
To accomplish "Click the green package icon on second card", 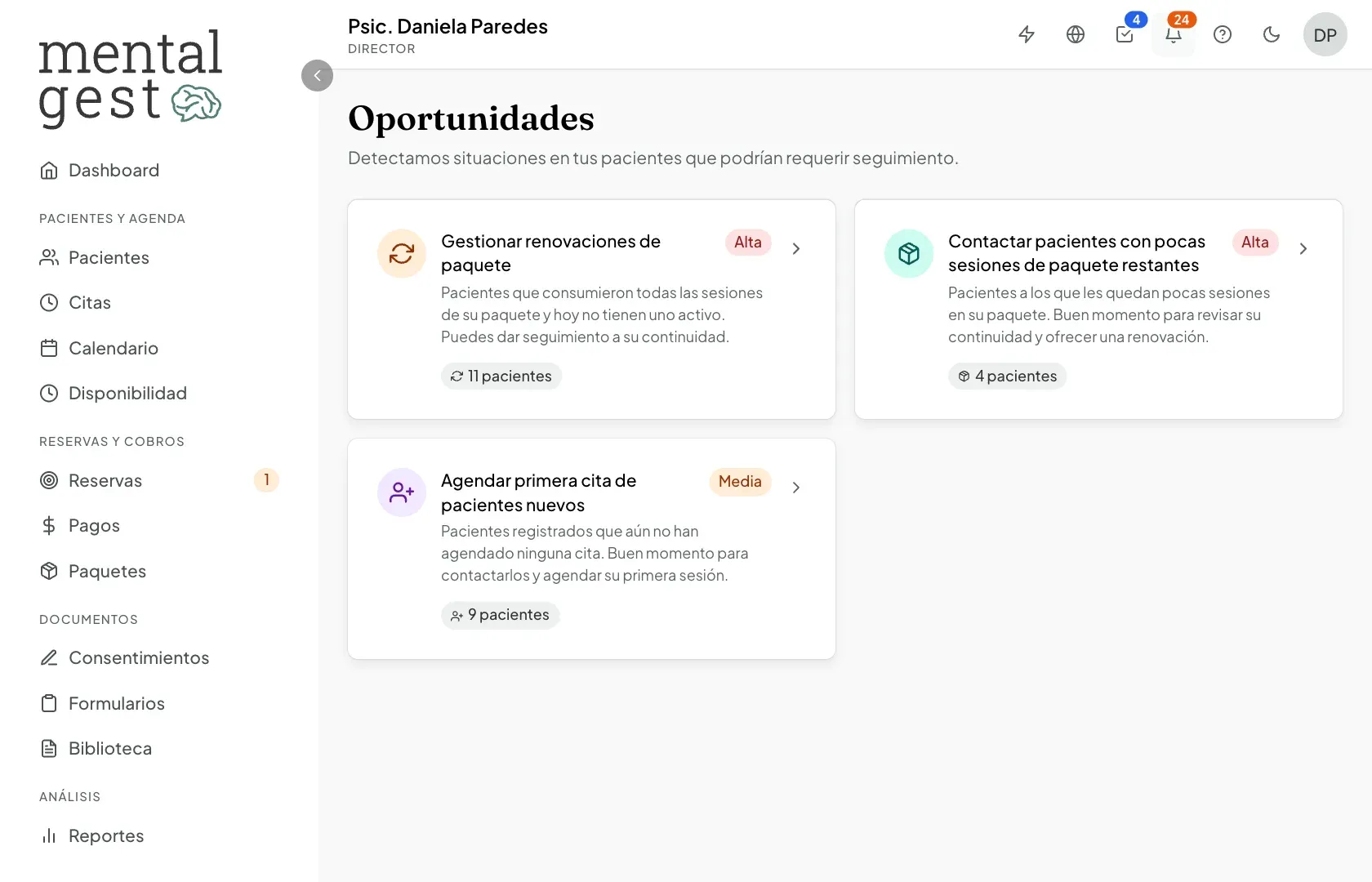I will click(909, 253).
